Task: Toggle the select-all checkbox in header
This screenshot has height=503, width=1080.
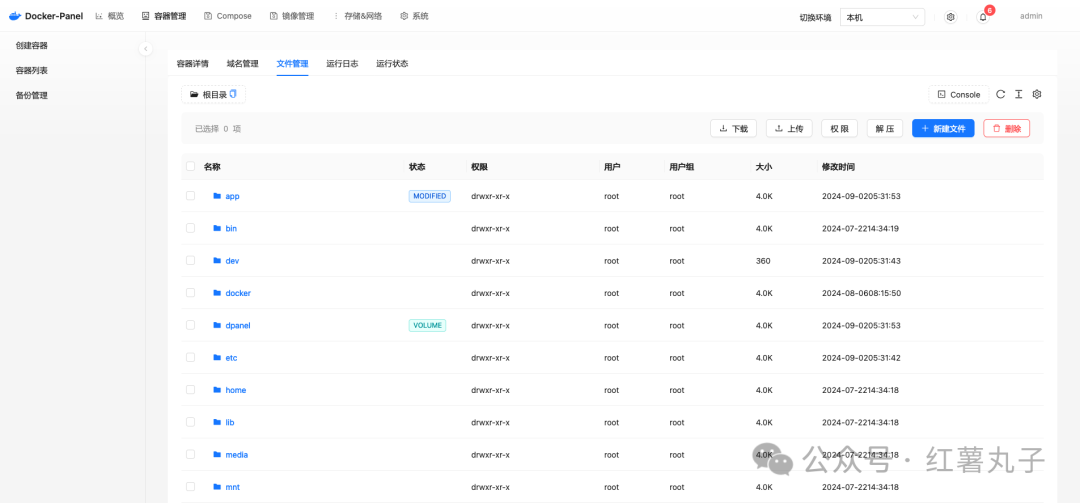Action: pos(191,166)
